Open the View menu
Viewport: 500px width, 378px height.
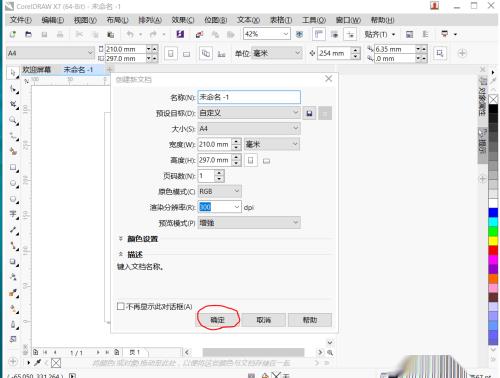pyautogui.click(x=85, y=20)
